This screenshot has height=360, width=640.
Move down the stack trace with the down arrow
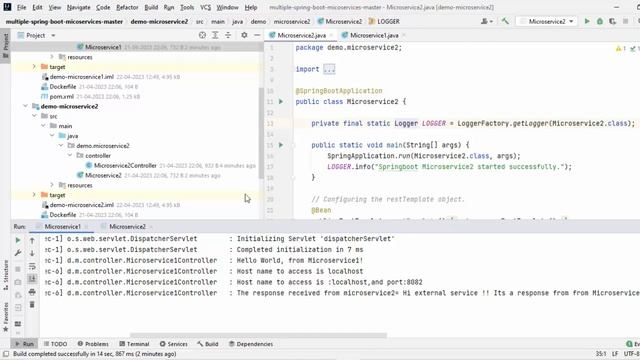point(32,253)
